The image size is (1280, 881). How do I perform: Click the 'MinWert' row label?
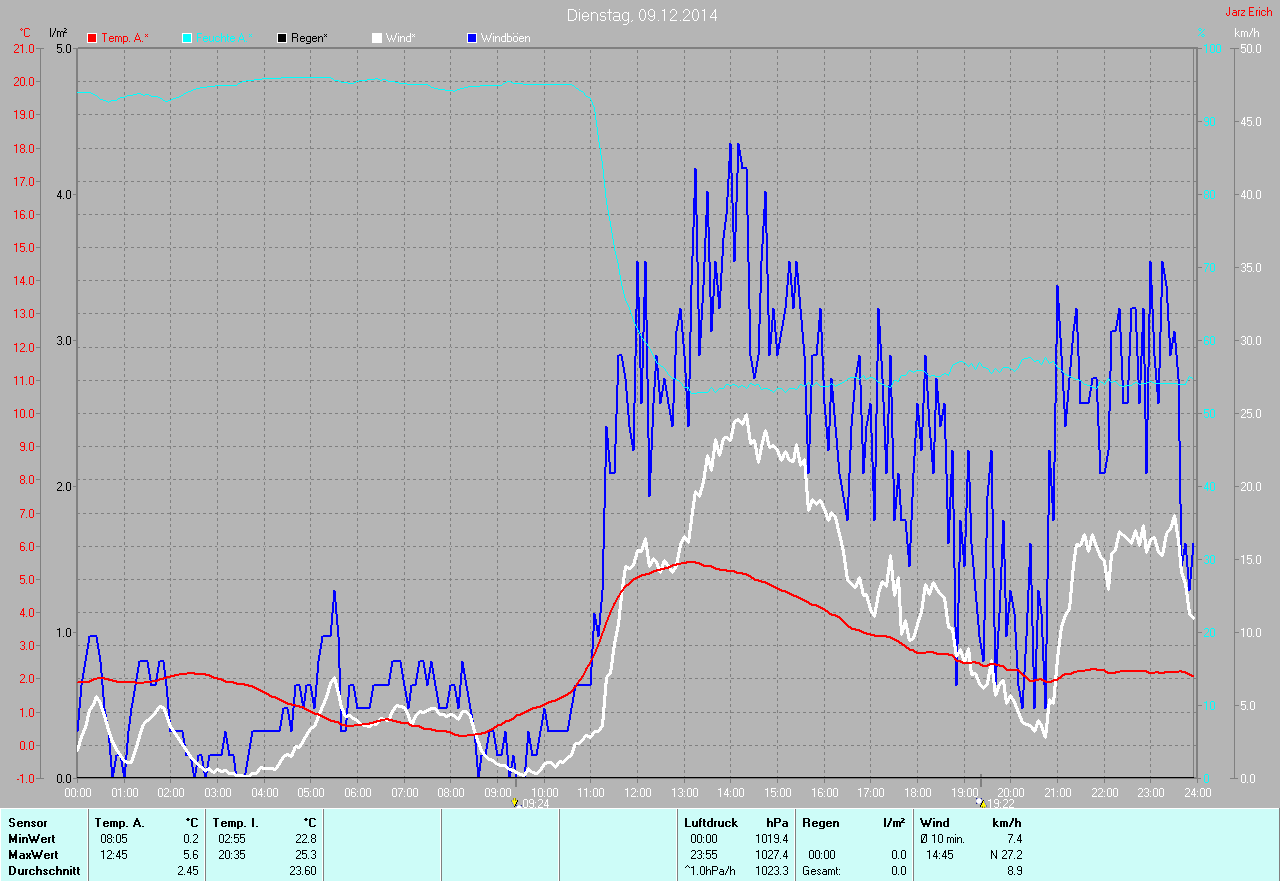point(32,838)
